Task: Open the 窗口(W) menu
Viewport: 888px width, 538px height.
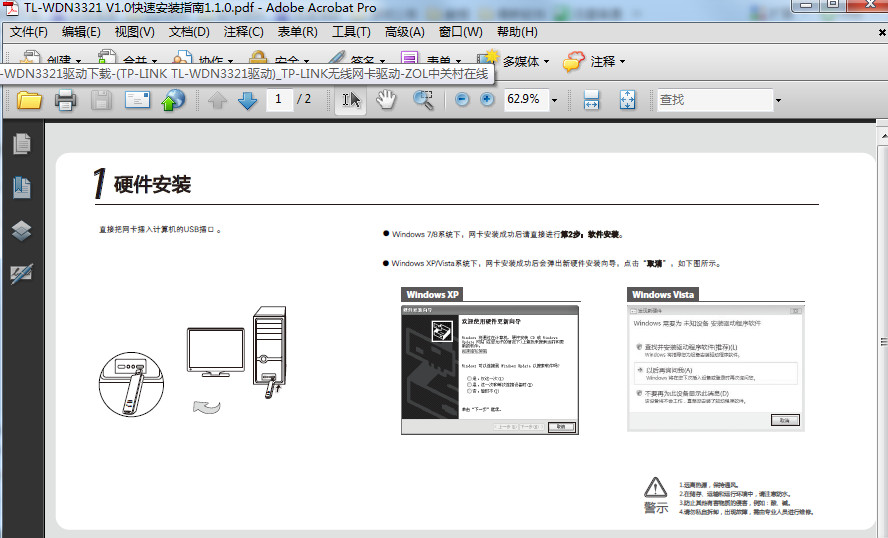Action: click(460, 32)
